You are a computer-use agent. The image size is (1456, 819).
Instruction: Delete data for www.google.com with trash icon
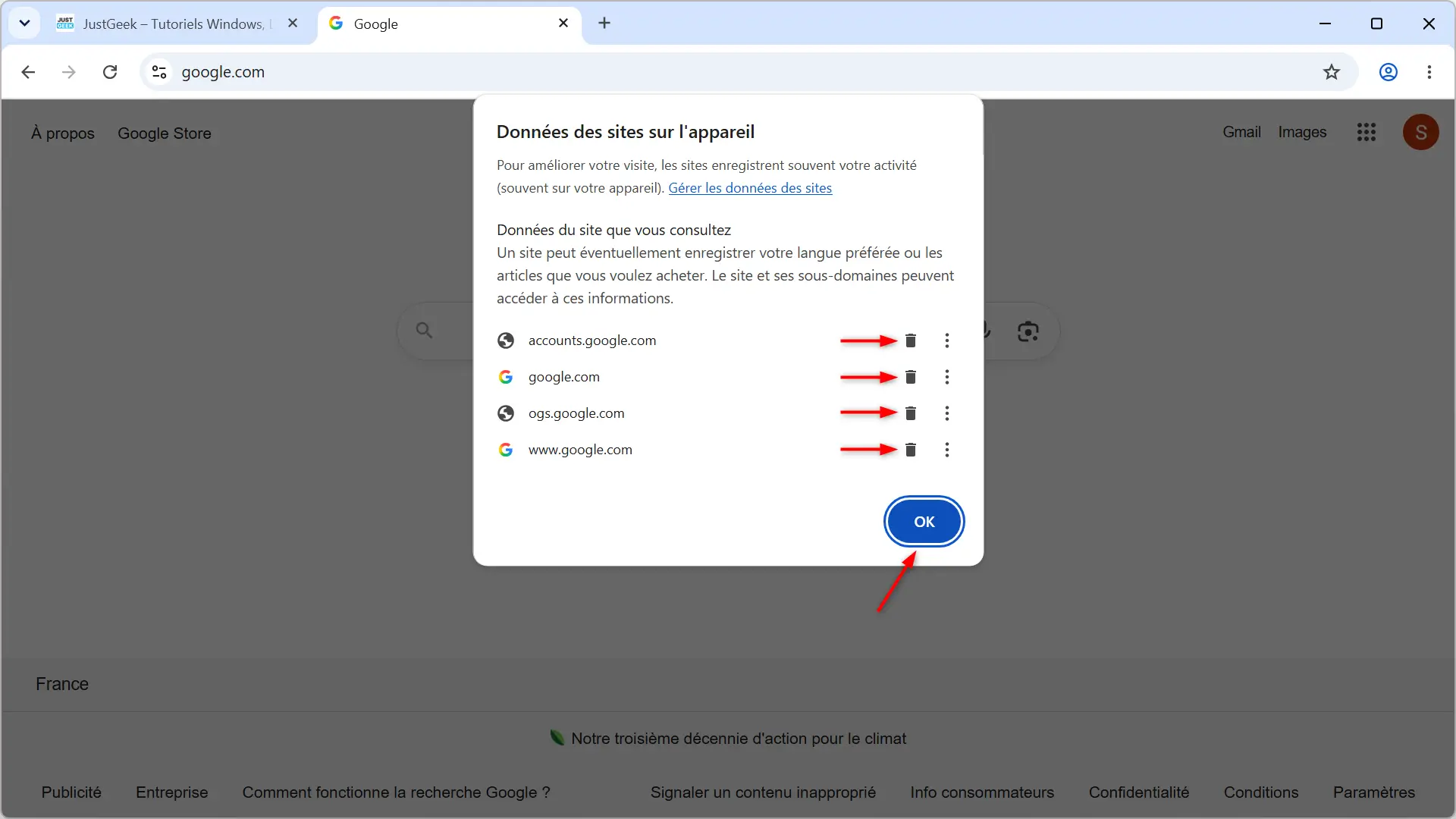pos(911,450)
